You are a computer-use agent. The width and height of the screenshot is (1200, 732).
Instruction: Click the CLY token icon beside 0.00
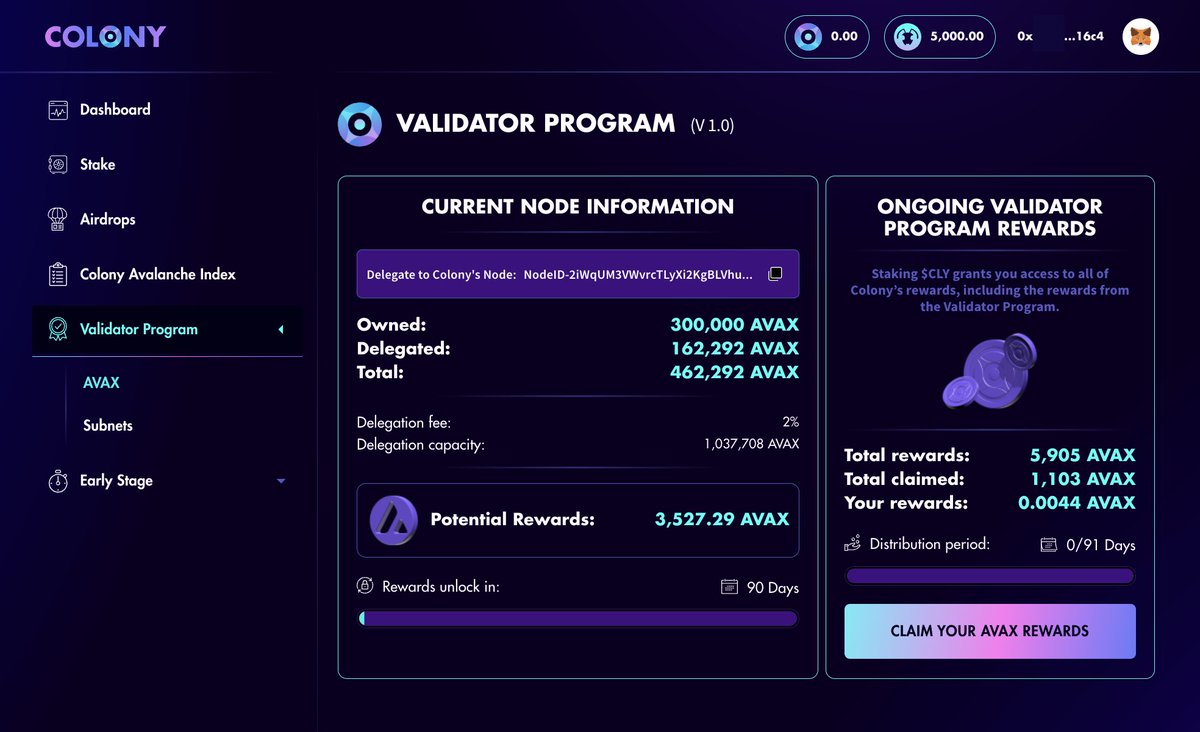point(808,37)
